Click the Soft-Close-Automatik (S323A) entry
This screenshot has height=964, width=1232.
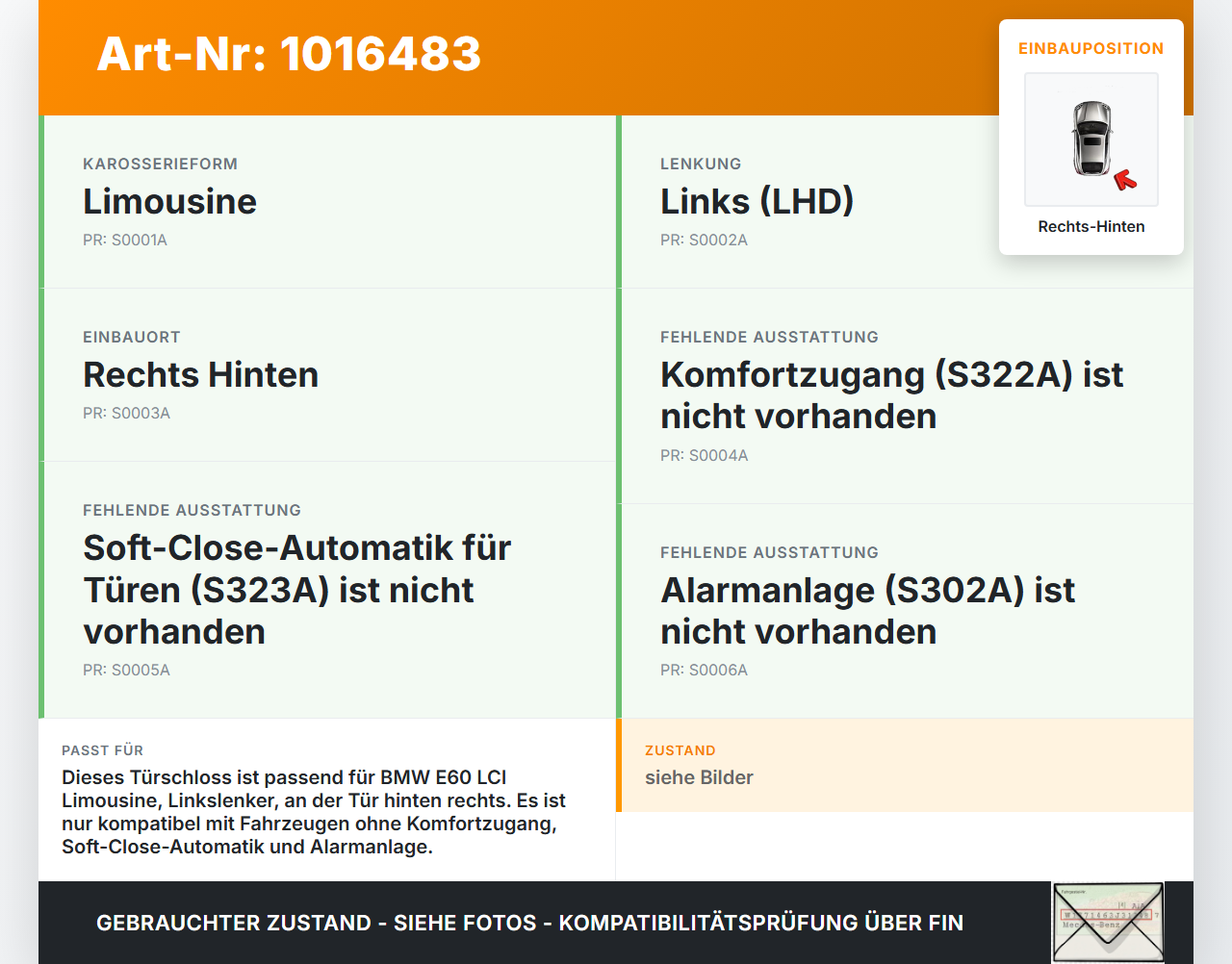click(297, 590)
